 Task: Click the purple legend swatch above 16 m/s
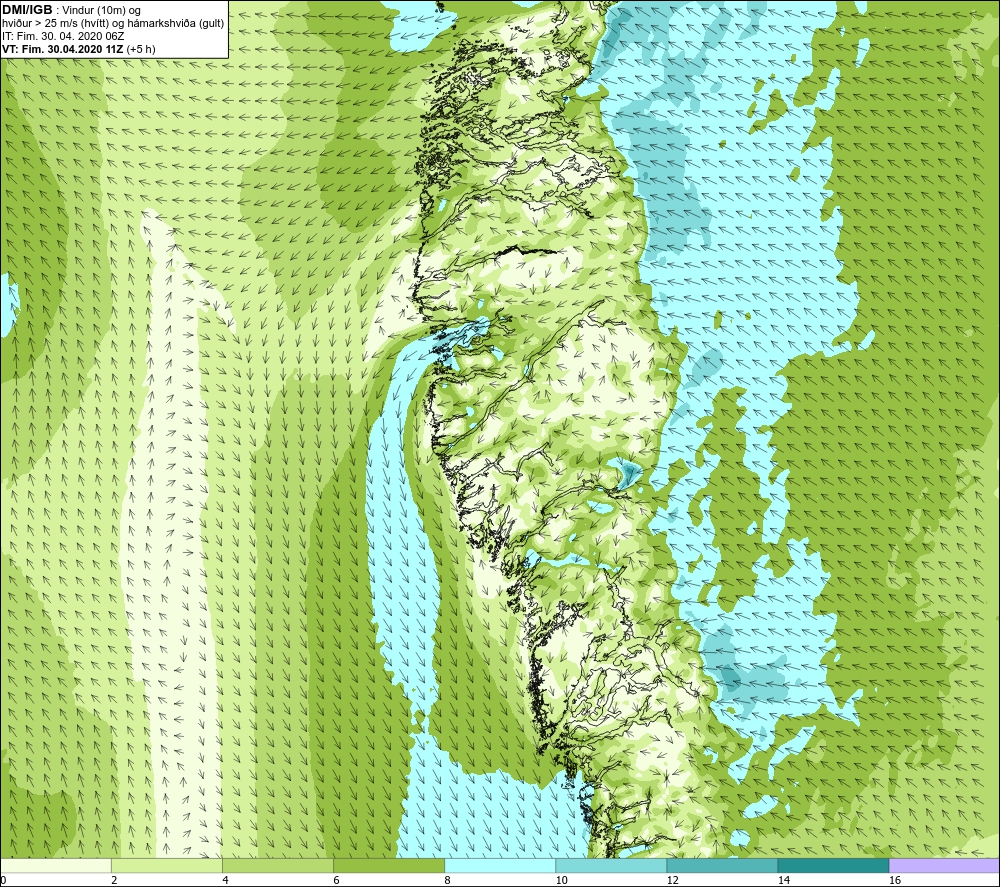945,866
